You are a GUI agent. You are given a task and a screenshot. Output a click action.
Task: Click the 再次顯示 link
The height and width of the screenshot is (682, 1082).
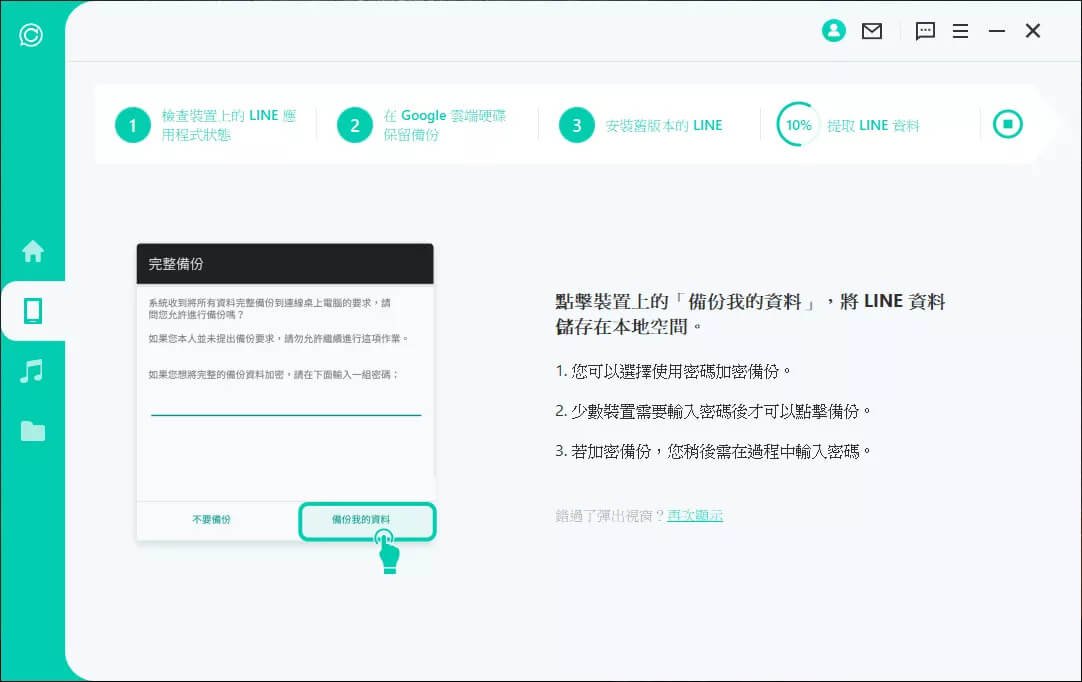click(695, 516)
